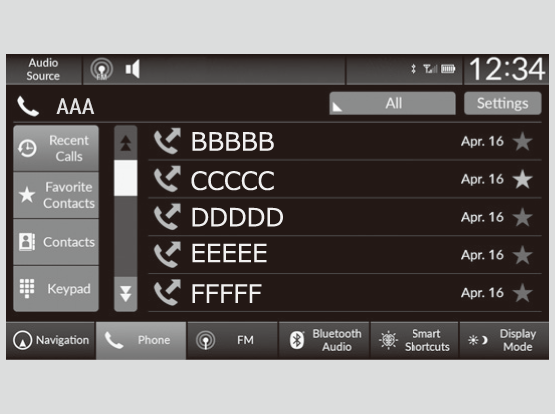Click the signal strength icon
555x414 pixels.
[430, 69]
